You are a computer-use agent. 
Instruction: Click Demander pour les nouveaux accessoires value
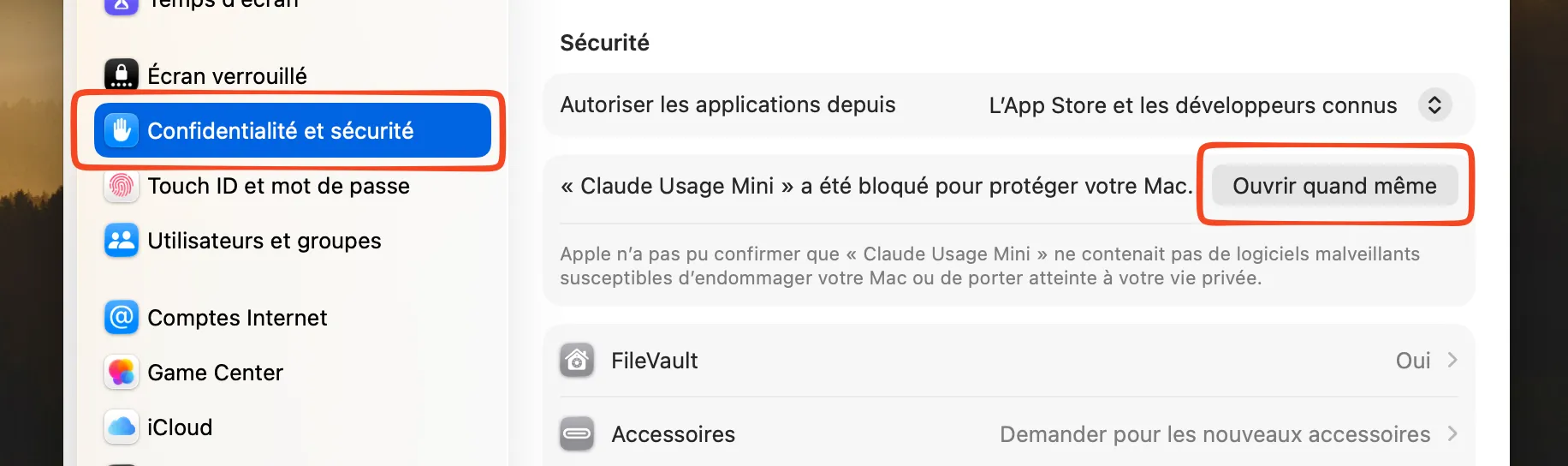click(x=1215, y=434)
